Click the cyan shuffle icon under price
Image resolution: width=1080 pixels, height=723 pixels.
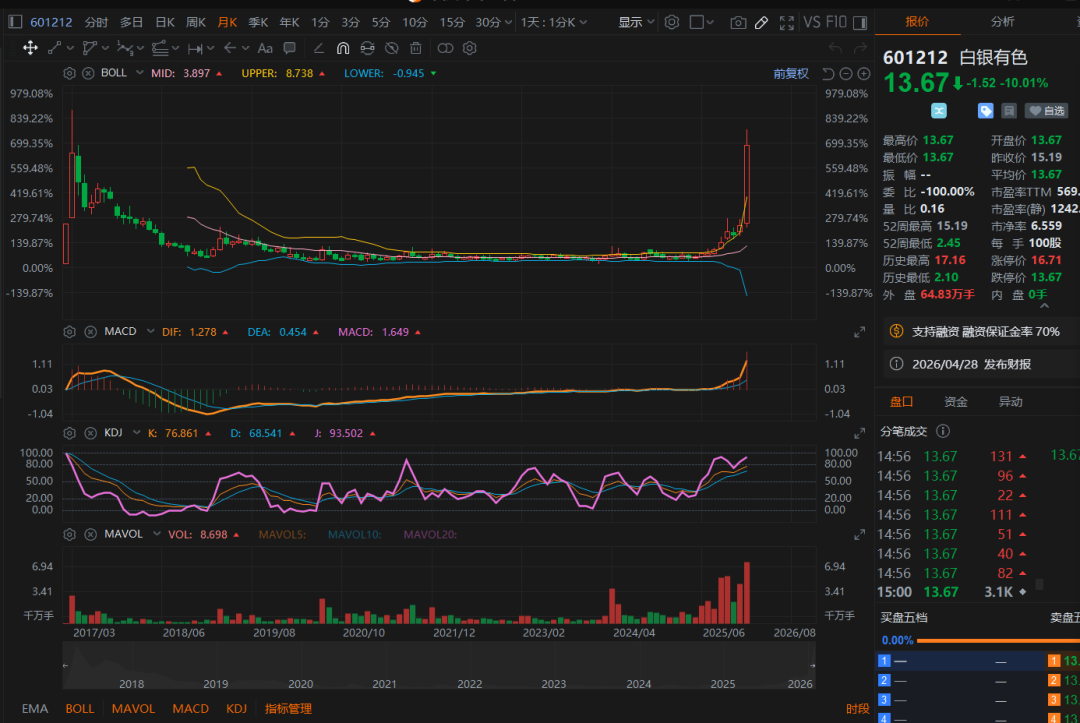[x=939, y=111]
